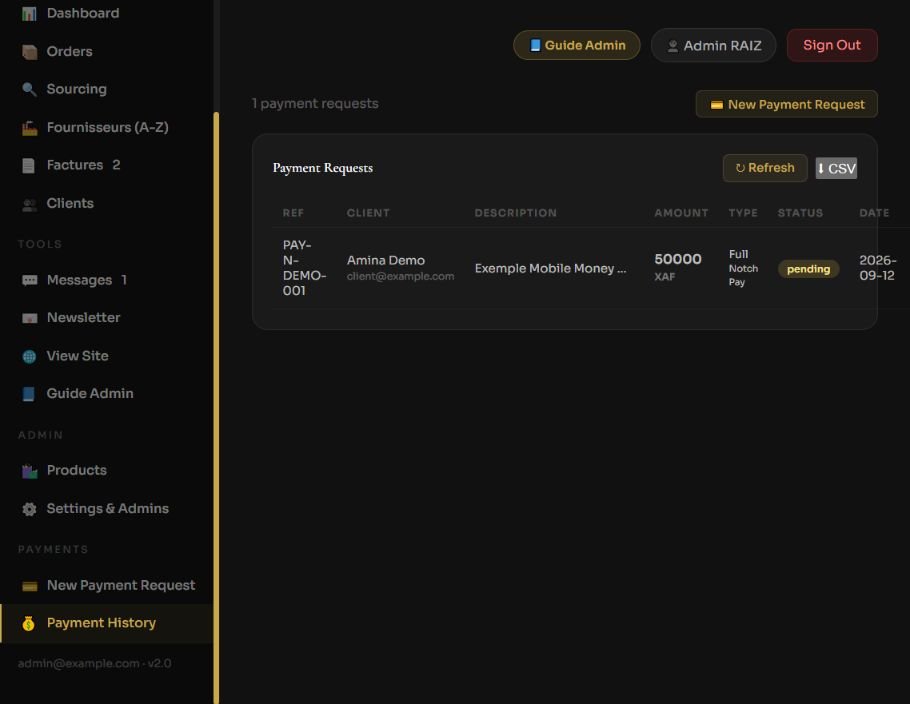The height and width of the screenshot is (704, 910).
Task: Click the amount 50000 XAF
Action: click(678, 267)
